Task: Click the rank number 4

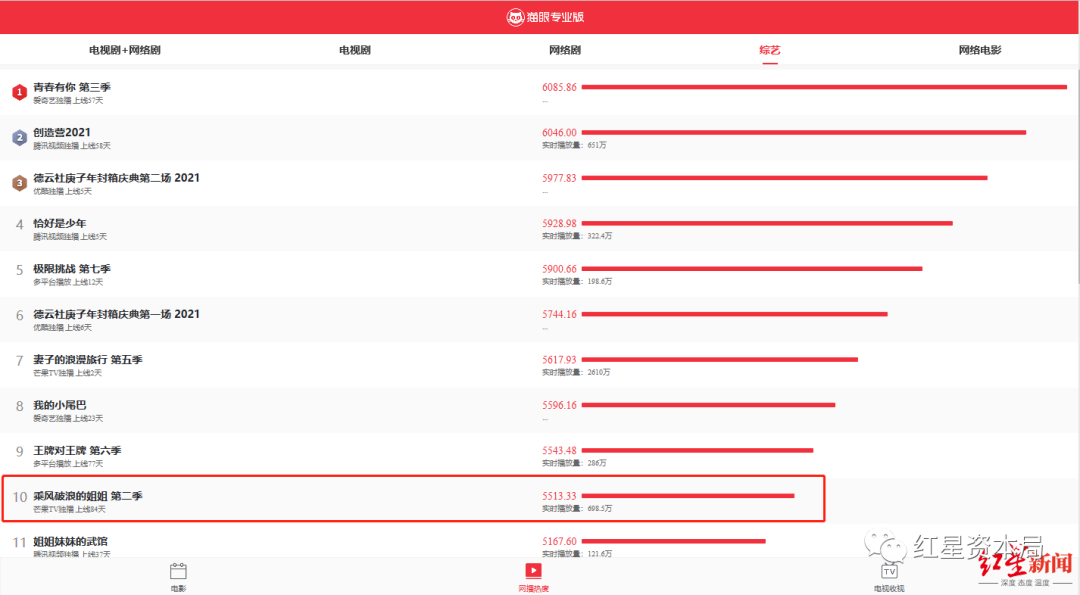Action: 19,225
